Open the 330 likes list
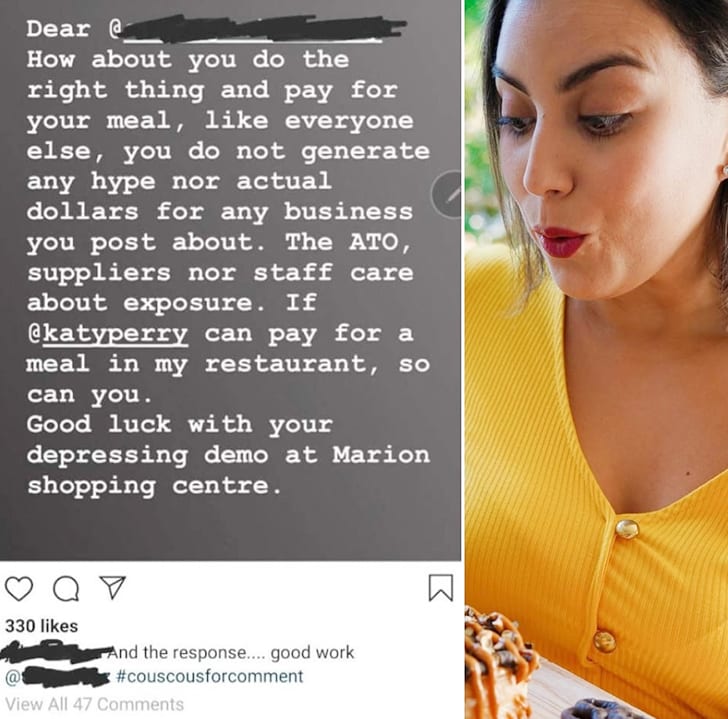The width and height of the screenshot is (728, 719). coord(41,626)
